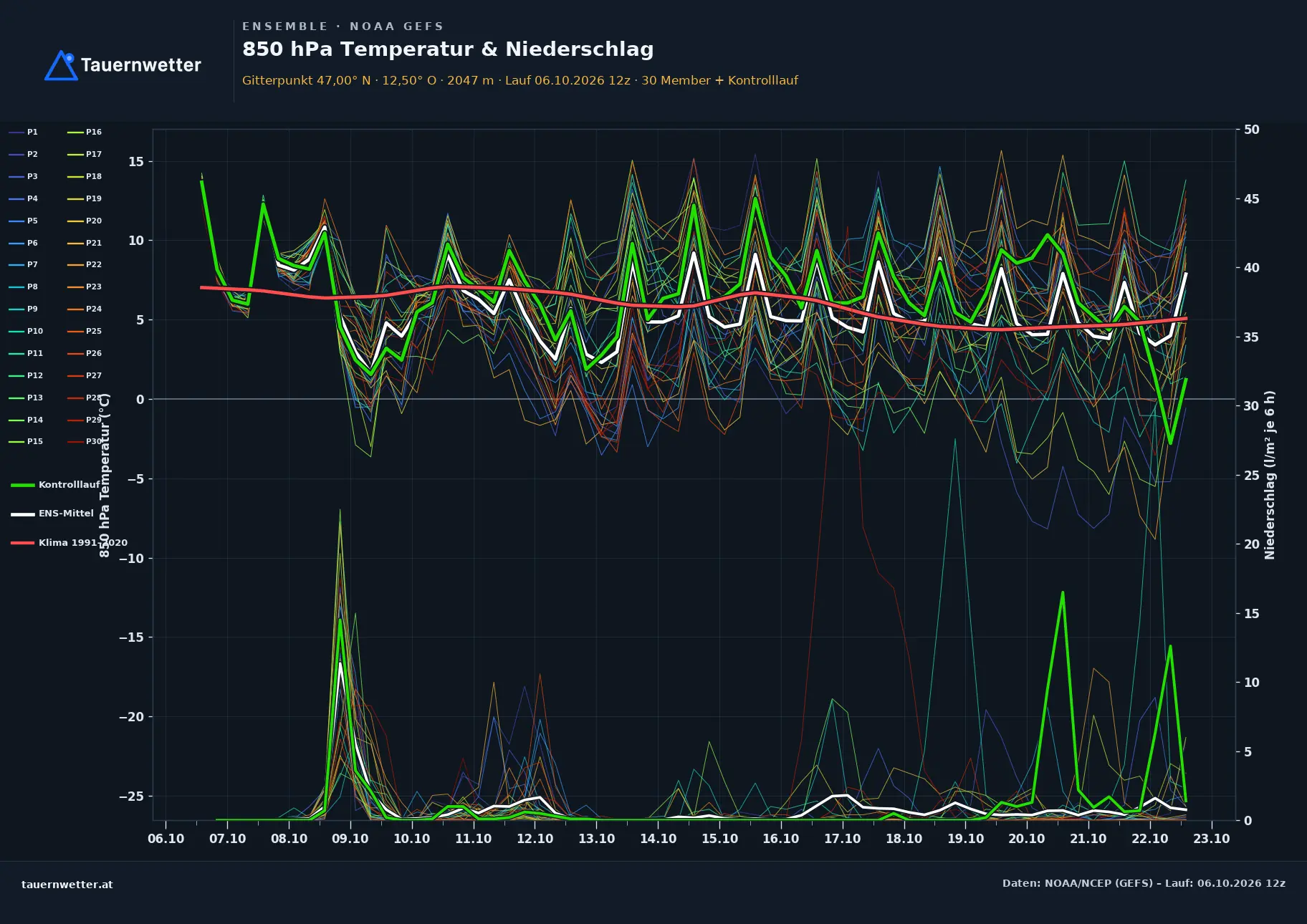The width and height of the screenshot is (1307, 924).
Task: Select legend entry P16
Action: [x=85, y=132]
